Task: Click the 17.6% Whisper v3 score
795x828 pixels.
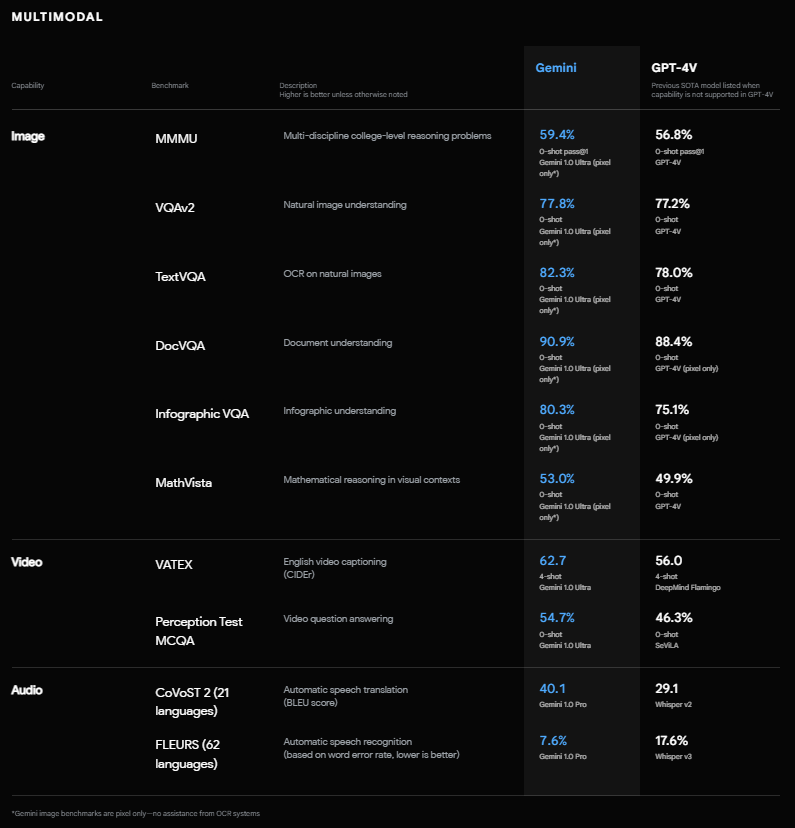Action: coord(672,741)
